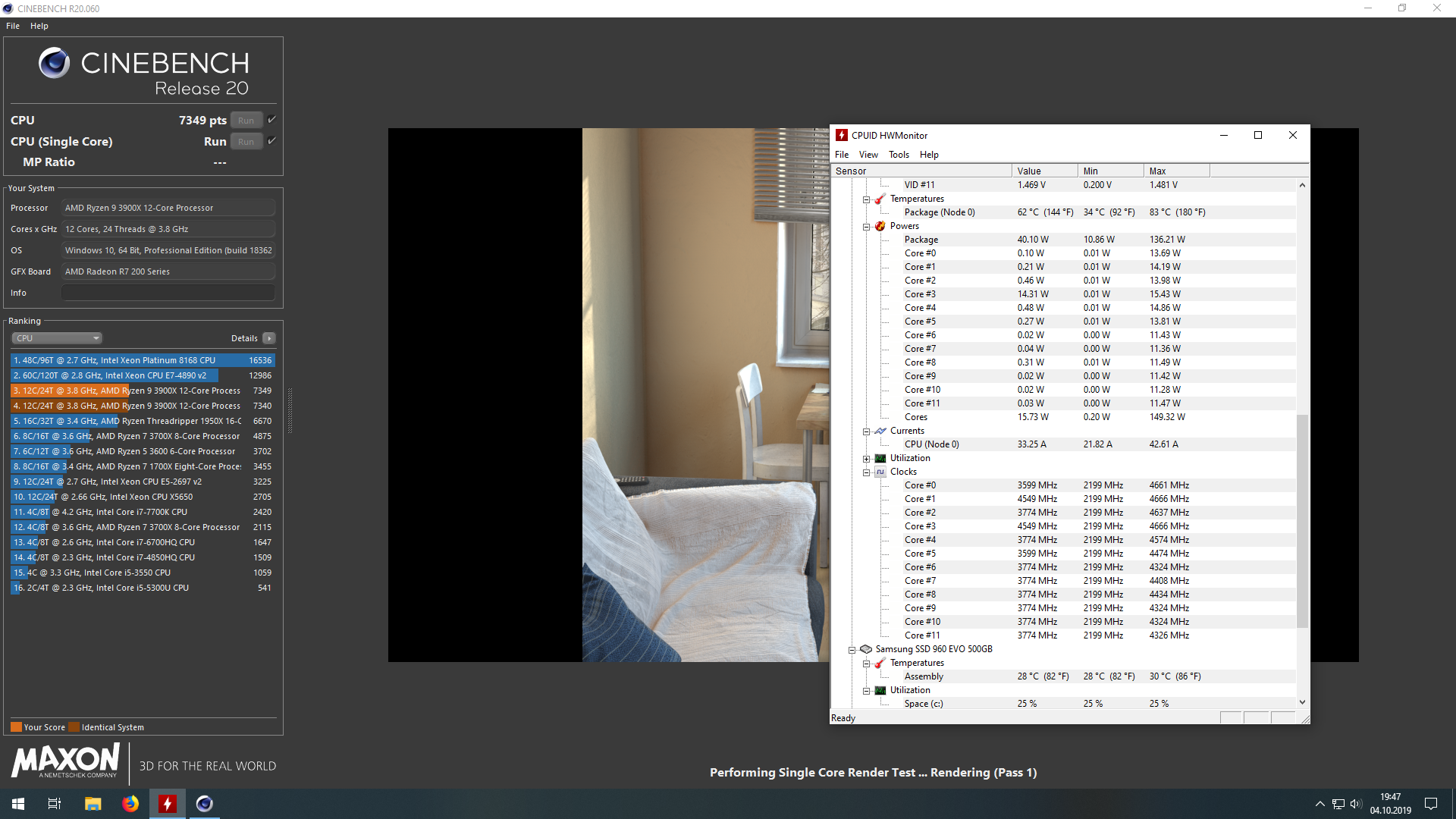This screenshot has height=819, width=1456.
Task: Click HWMonitor icon in the taskbar
Action: click(168, 804)
